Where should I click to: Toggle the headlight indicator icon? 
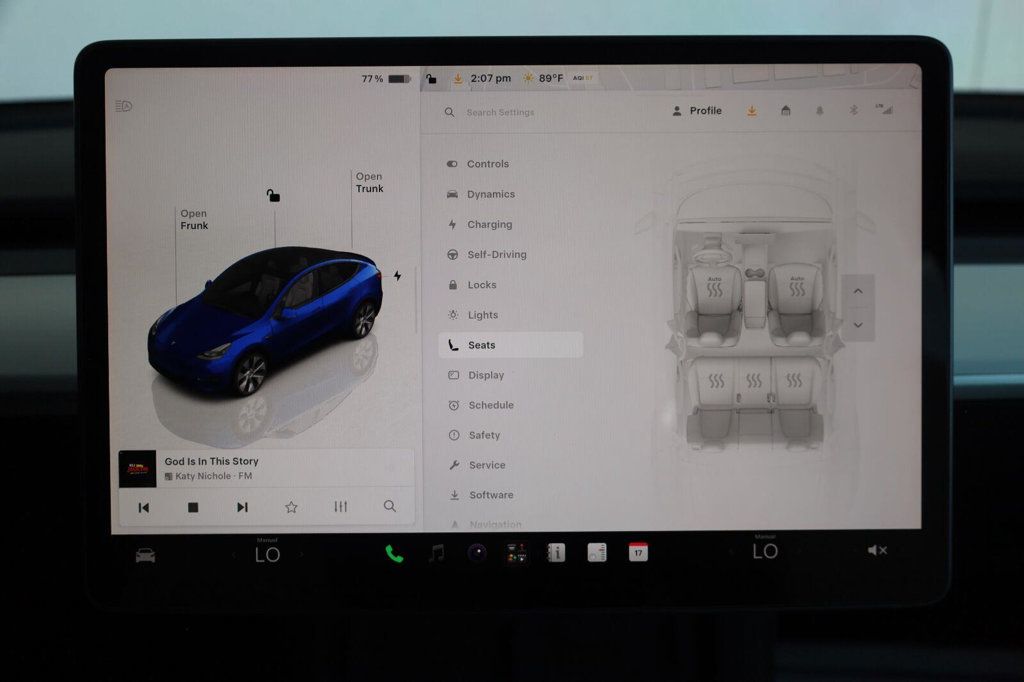124,106
